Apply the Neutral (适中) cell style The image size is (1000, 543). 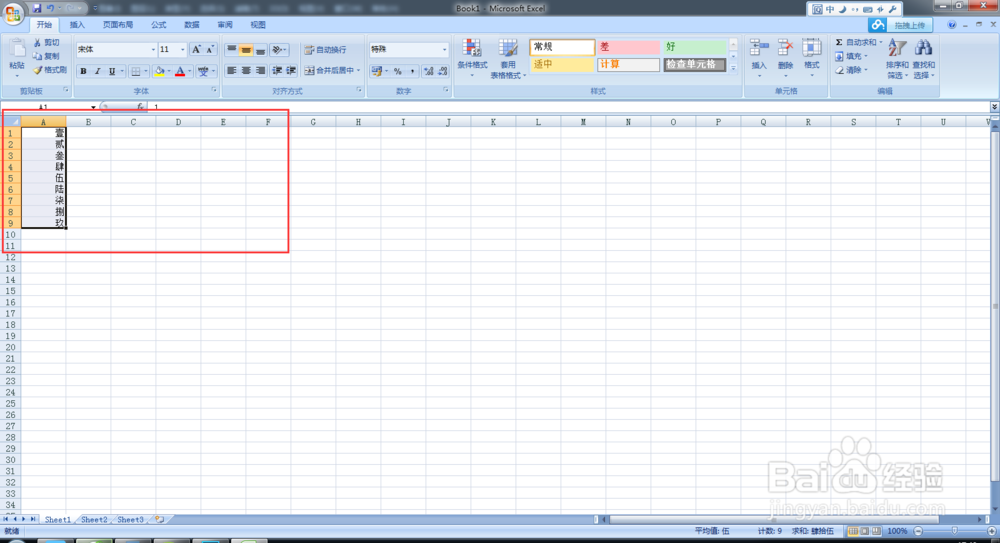pos(562,64)
